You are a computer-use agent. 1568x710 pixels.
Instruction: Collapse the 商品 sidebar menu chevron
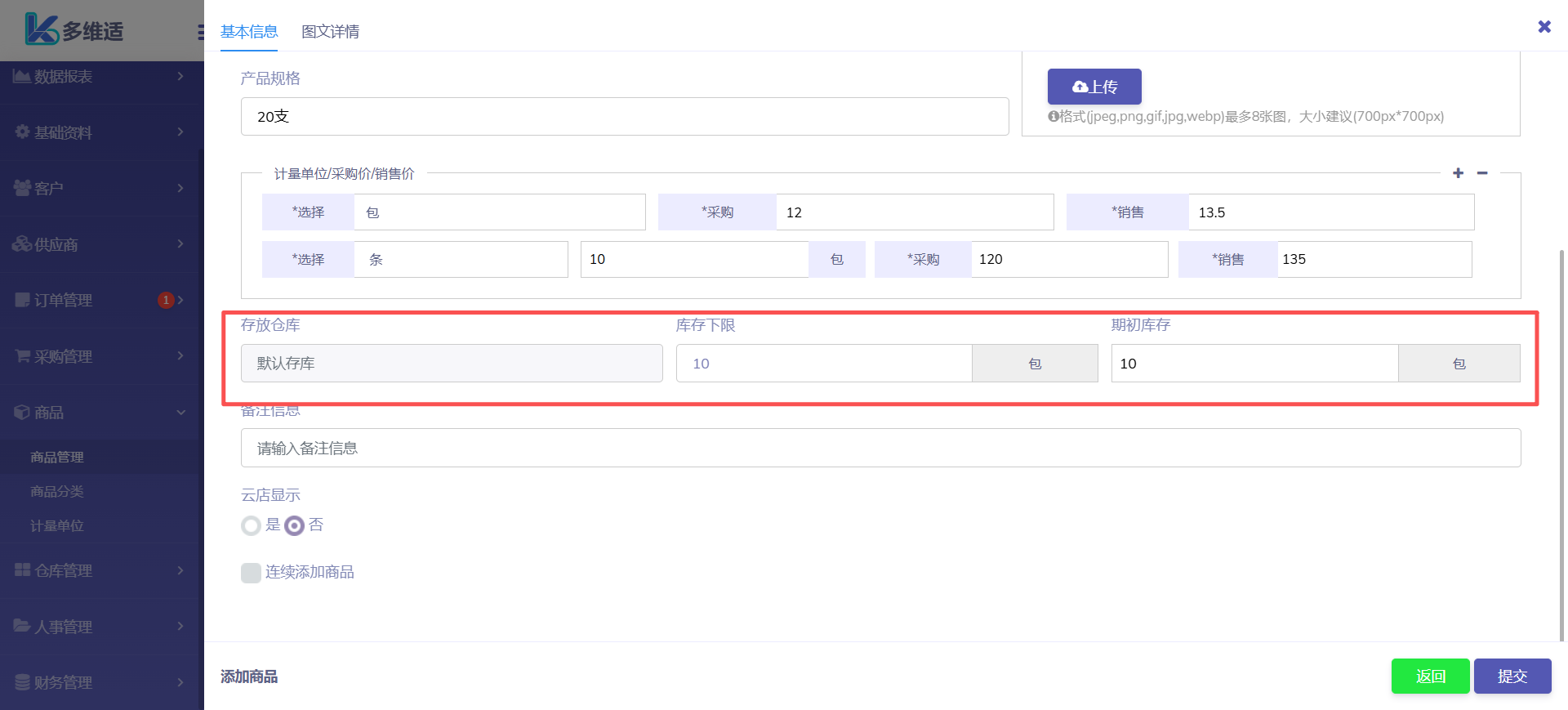(180, 413)
